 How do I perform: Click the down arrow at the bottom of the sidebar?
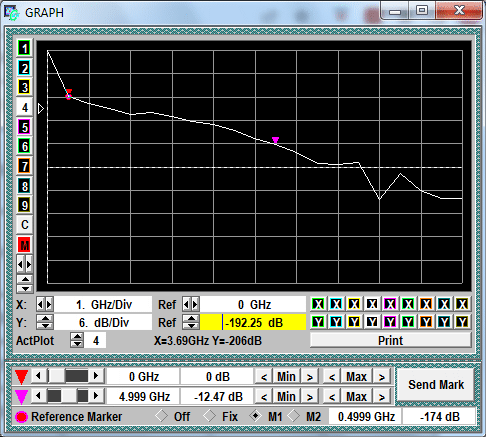click(24, 288)
